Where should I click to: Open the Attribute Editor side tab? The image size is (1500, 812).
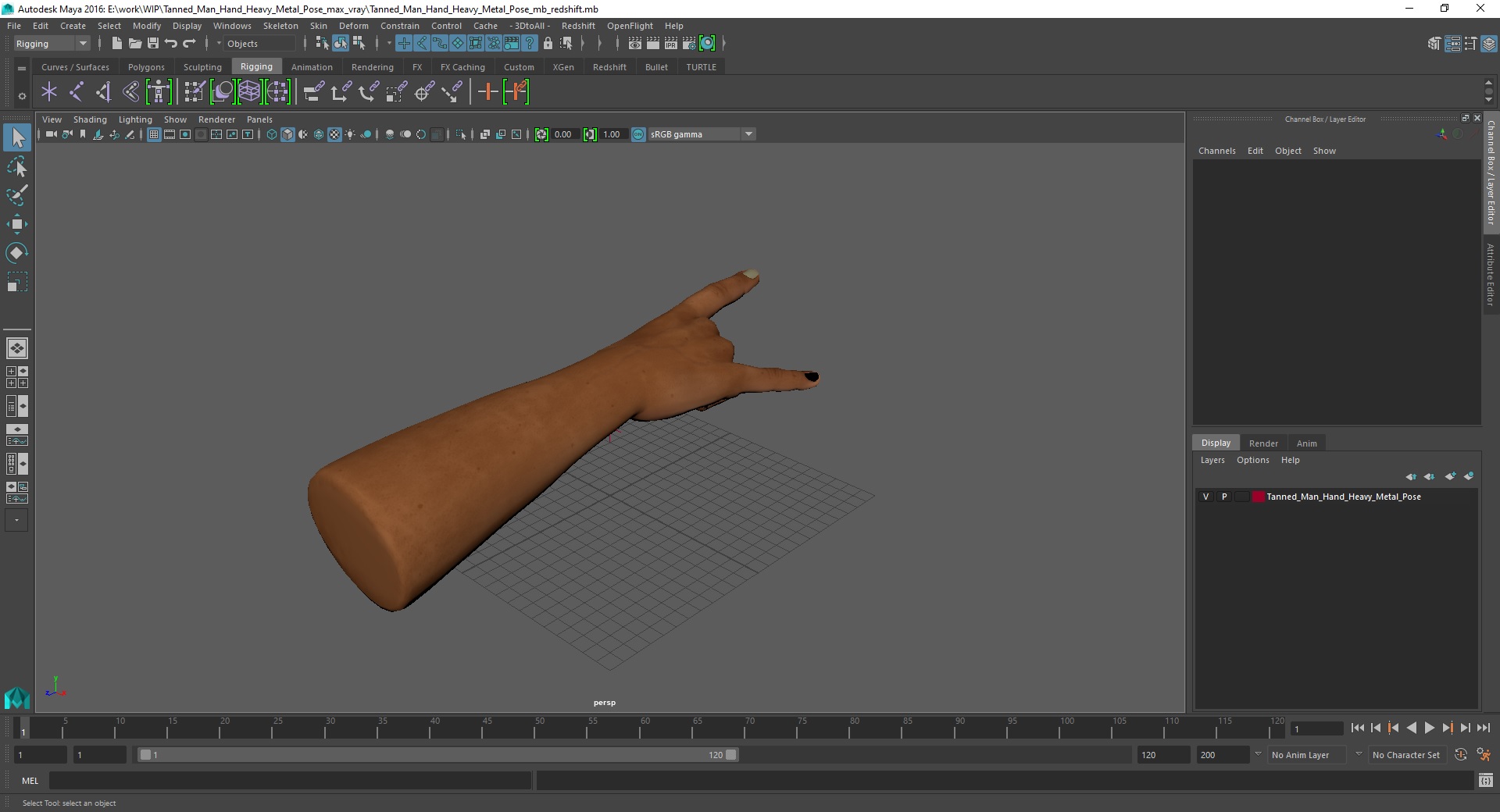[1491, 275]
